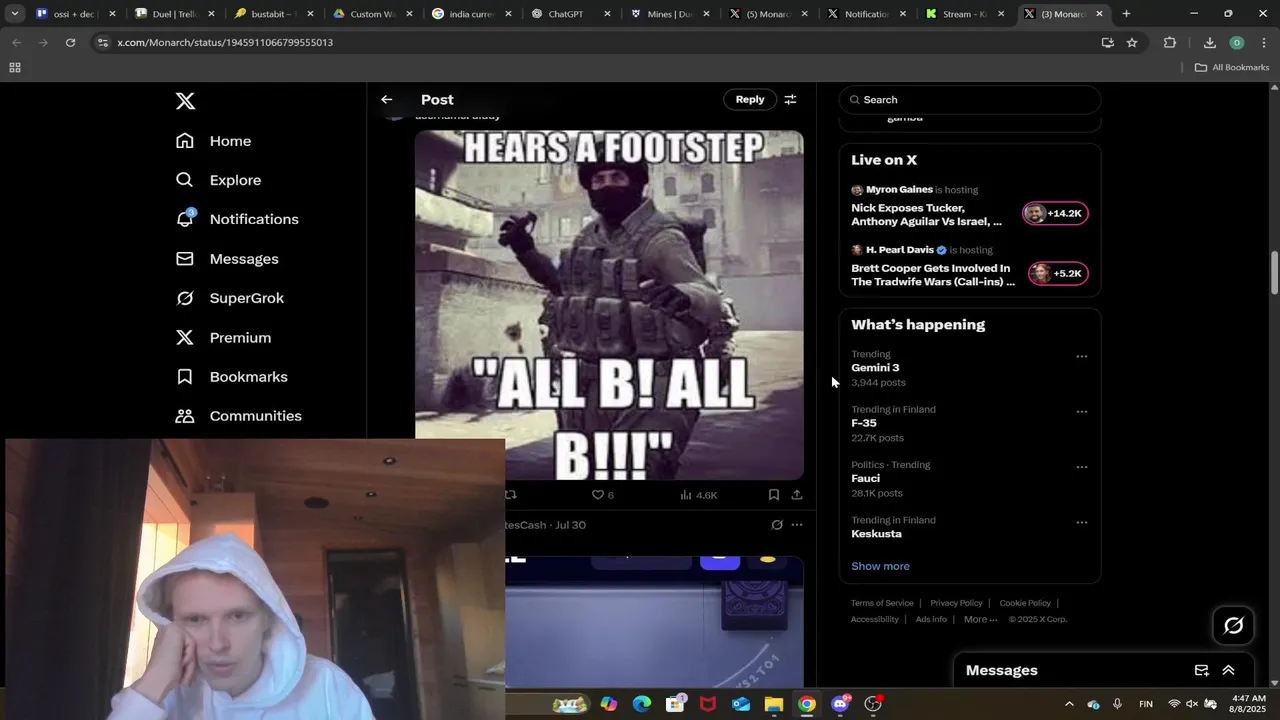Expand the Messages drawer
1280x720 pixels.
pos(1229,671)
